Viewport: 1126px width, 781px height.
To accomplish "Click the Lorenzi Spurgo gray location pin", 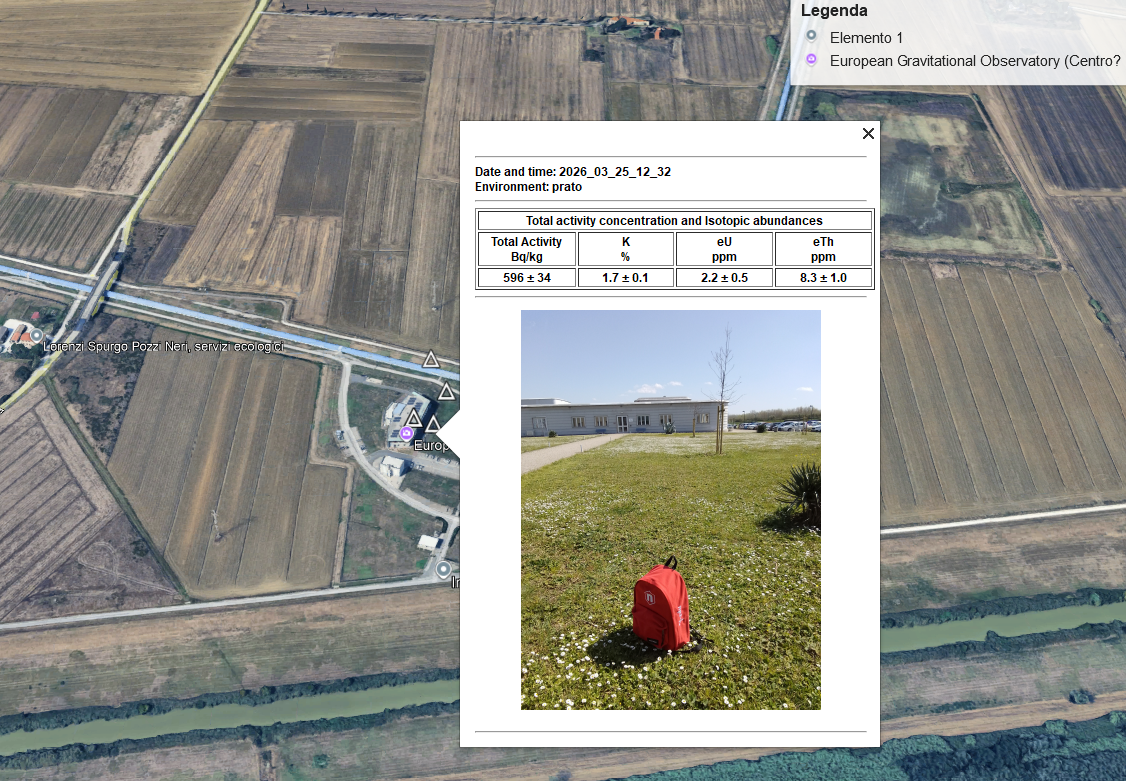I will [x=36, y=335].
